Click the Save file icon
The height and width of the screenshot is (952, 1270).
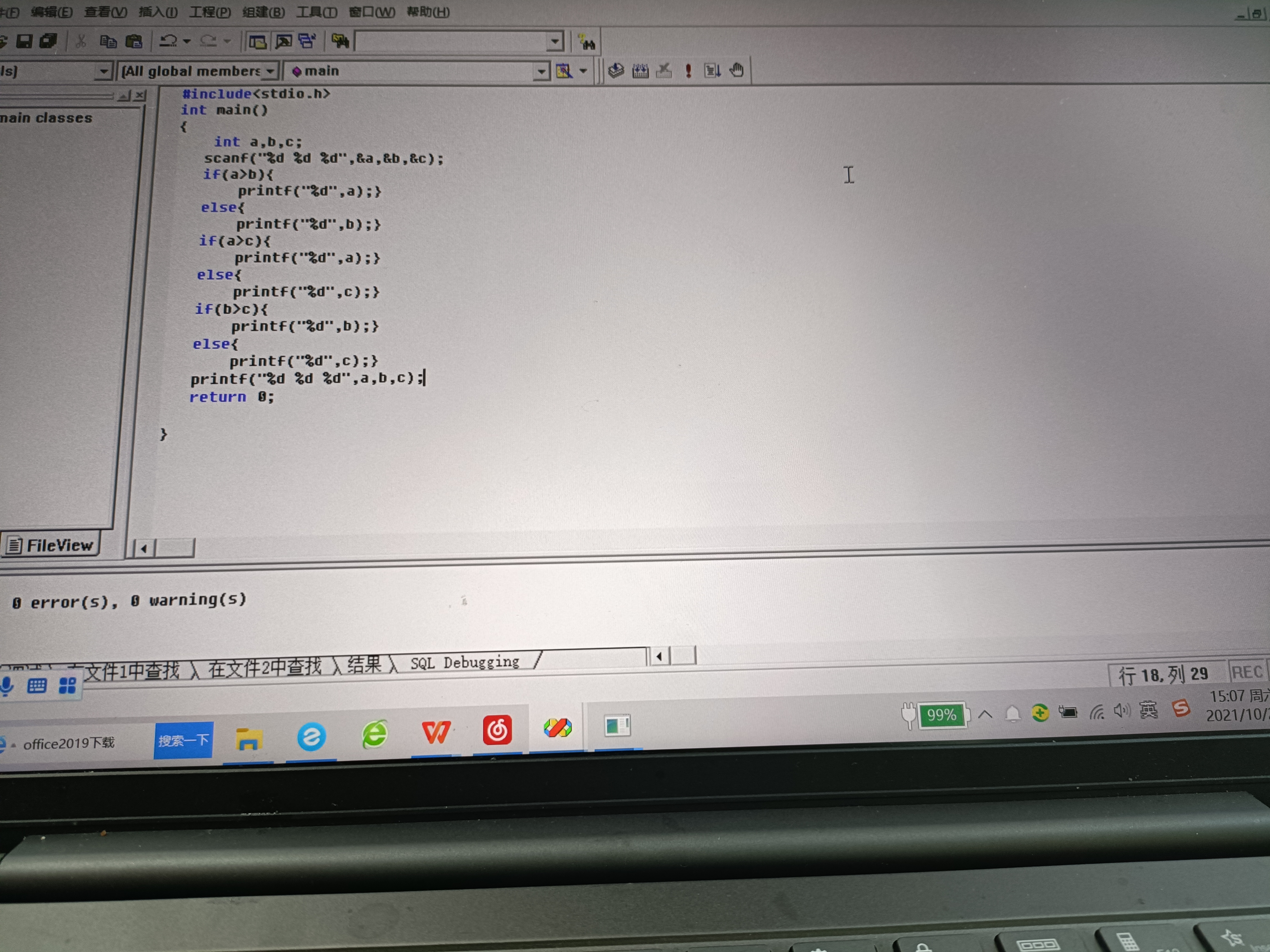pos(24,41)
